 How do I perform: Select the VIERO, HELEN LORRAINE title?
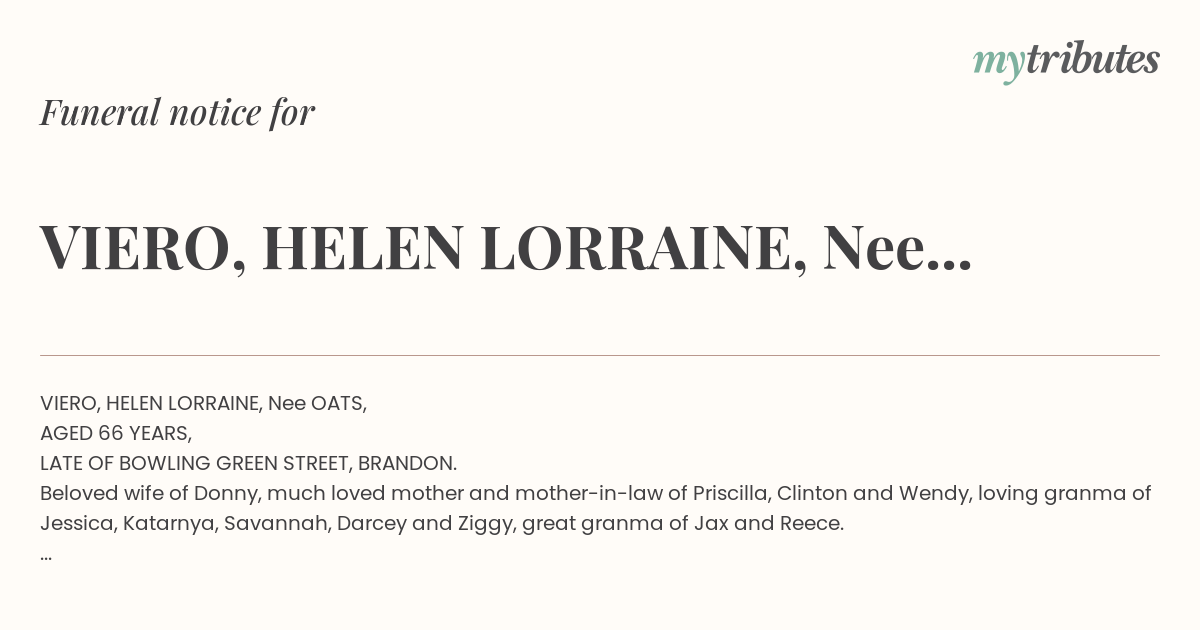tap(506, 249)
